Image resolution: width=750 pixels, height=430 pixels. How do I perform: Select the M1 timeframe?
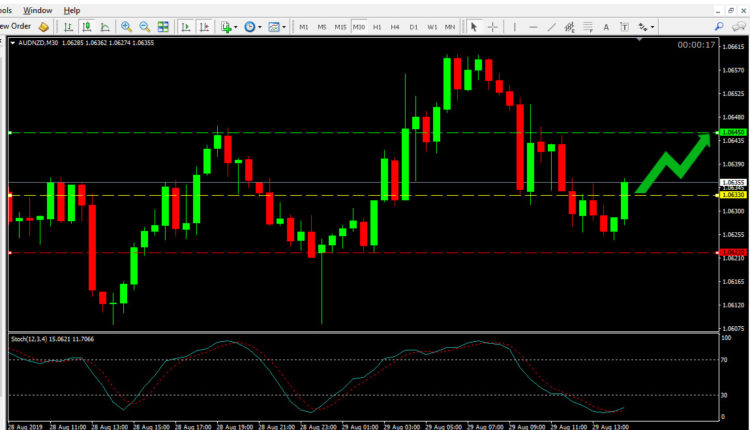click(x=304, y=27)
